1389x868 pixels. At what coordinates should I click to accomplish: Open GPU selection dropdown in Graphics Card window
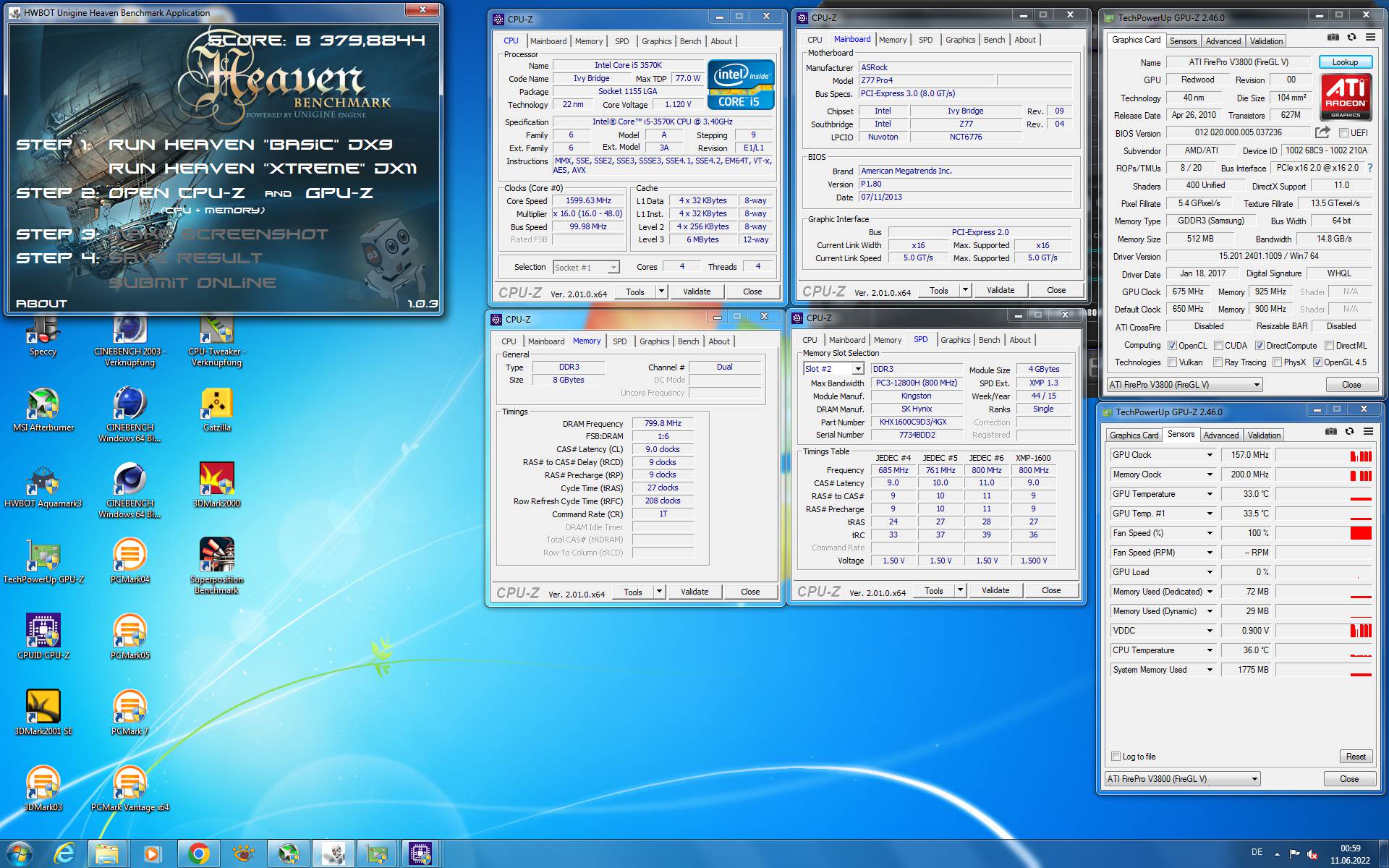(x=1185, y=385)
